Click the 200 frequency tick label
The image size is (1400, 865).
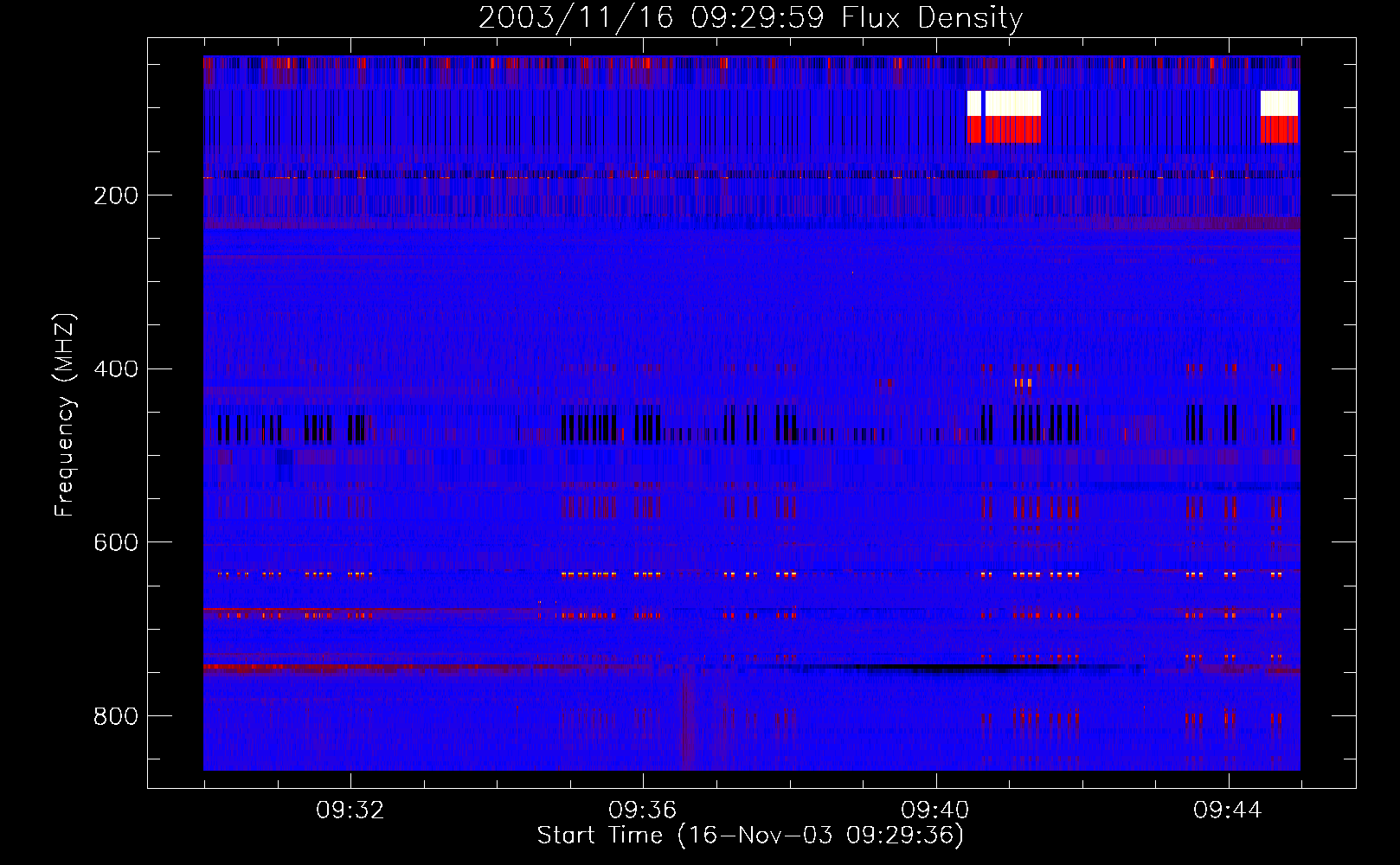116,195
